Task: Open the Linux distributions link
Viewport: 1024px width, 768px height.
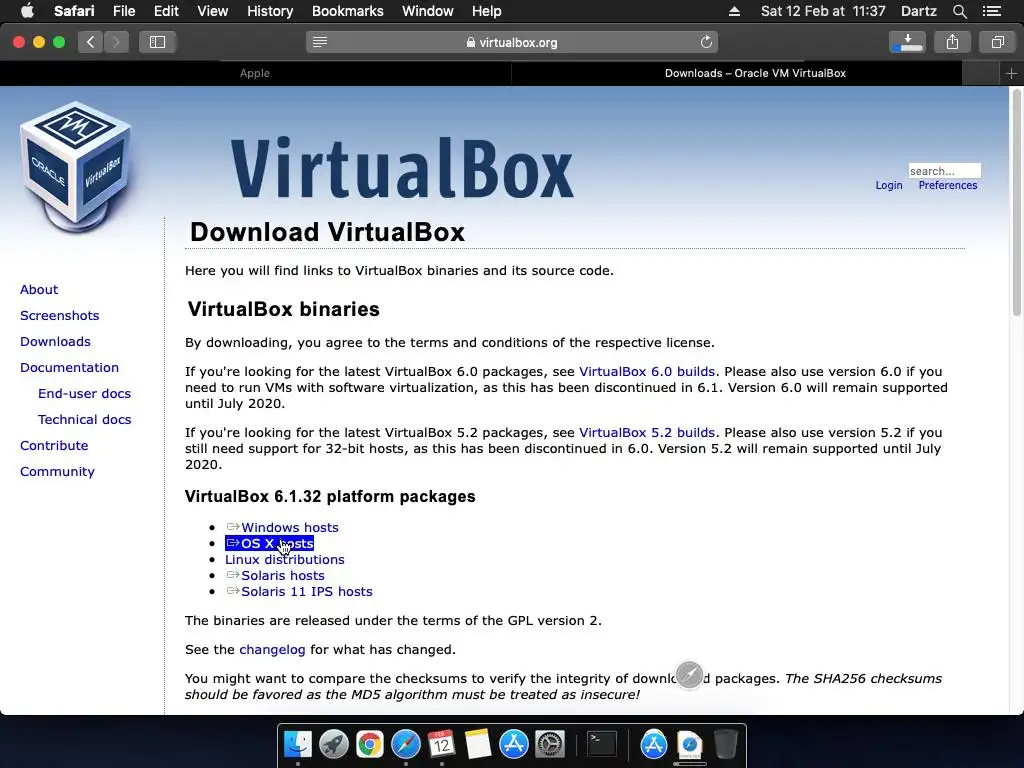Action: tap(285, 560)
